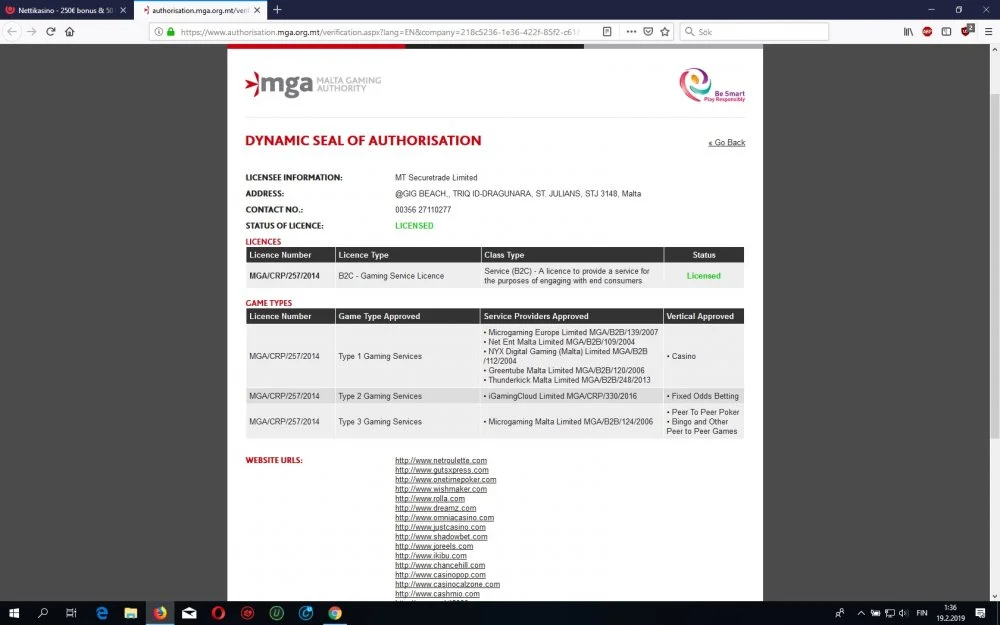Show hidden system tray icons
This screenshot has width=1000, height=625.
(x=860, y=613)
